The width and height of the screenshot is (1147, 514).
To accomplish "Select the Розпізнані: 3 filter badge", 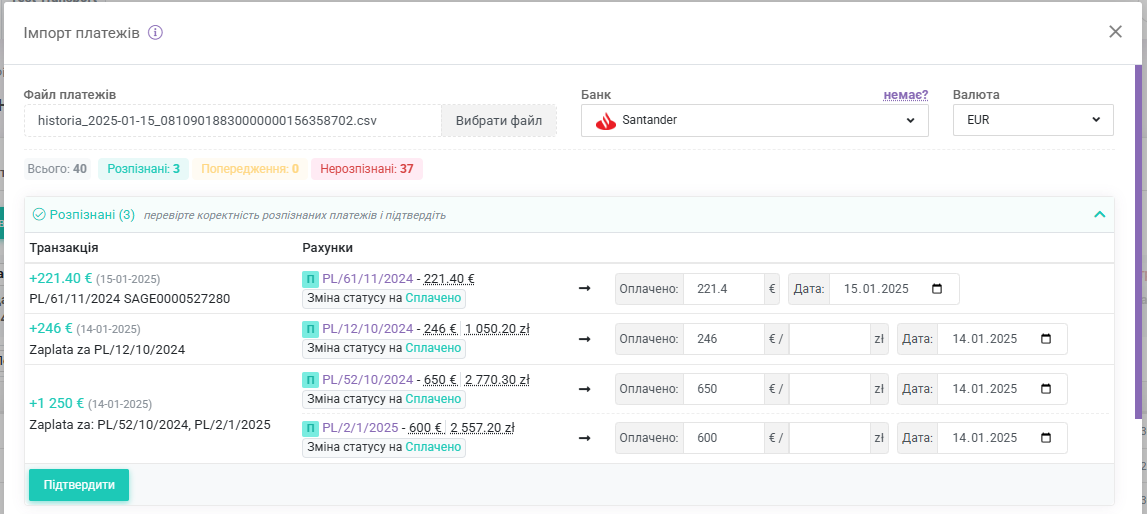I will [x=143, y=169].
